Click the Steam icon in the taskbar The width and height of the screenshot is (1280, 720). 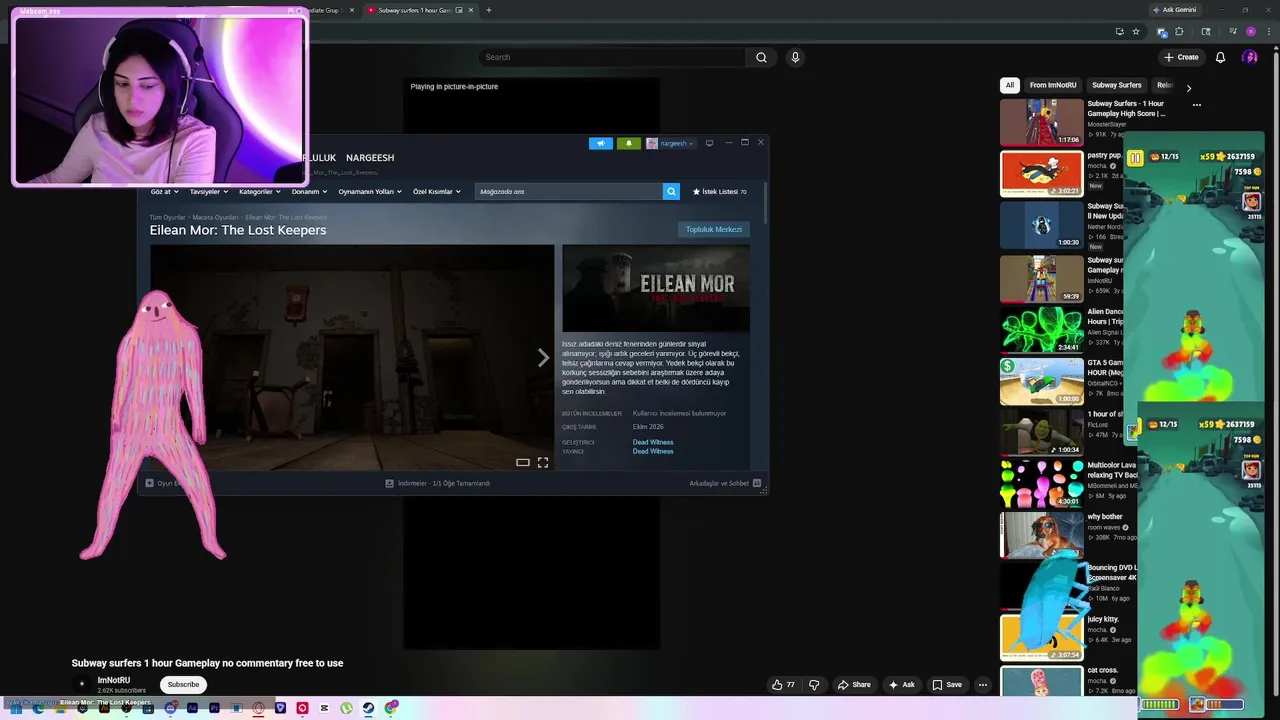coord(368,708)
